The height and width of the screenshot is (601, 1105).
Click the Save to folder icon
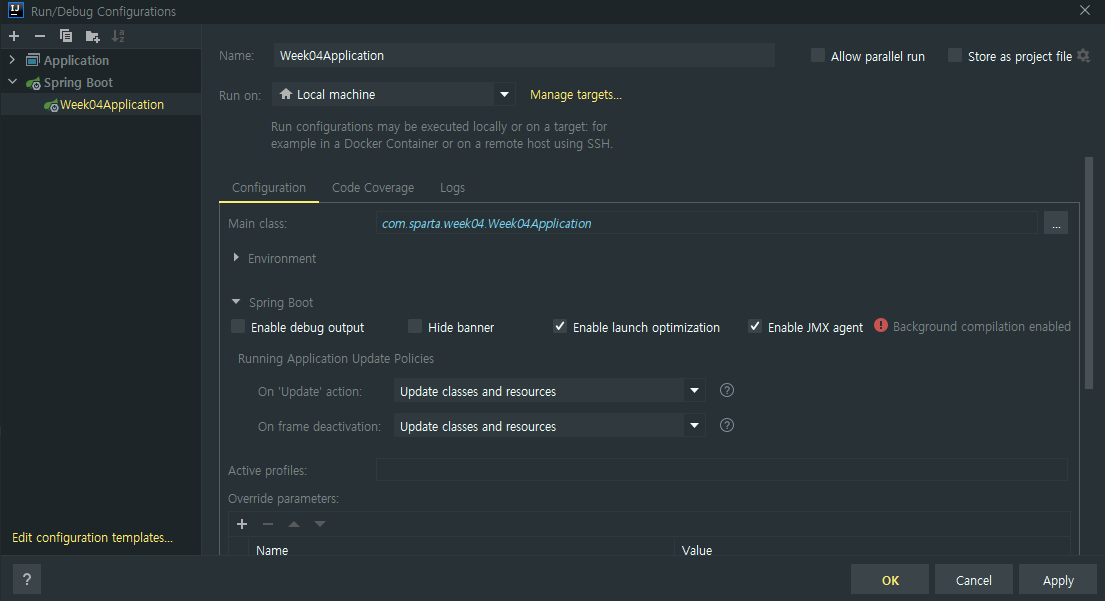[93, 36]
